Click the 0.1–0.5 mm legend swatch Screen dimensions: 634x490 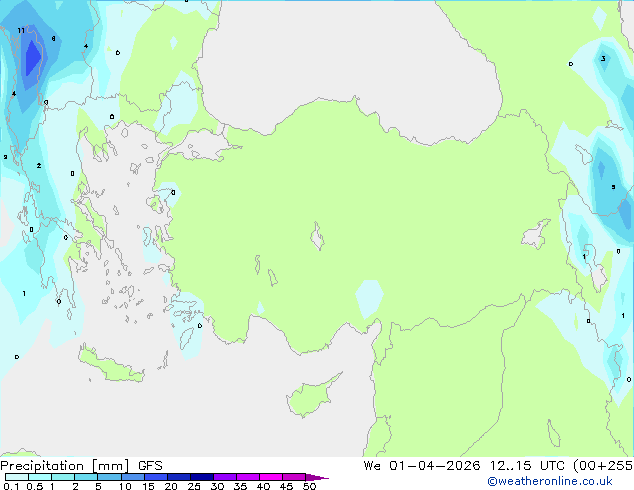coord(17,477)
